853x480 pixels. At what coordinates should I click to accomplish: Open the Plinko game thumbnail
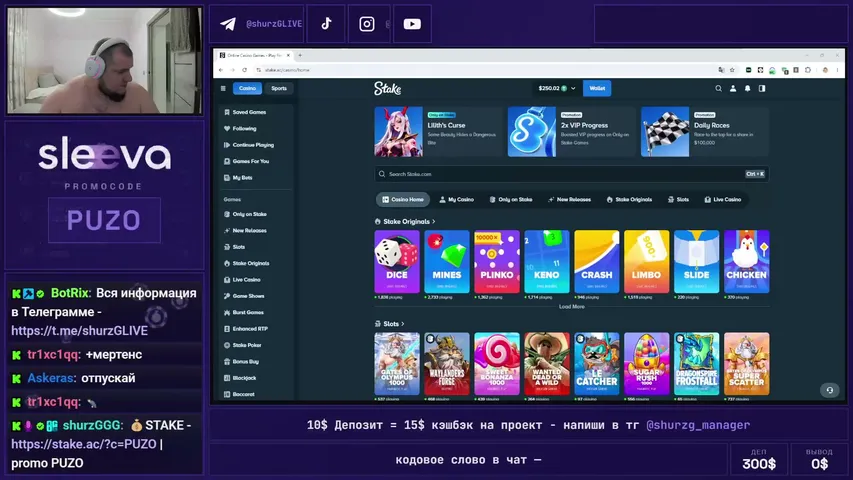(x=497, y=262)
